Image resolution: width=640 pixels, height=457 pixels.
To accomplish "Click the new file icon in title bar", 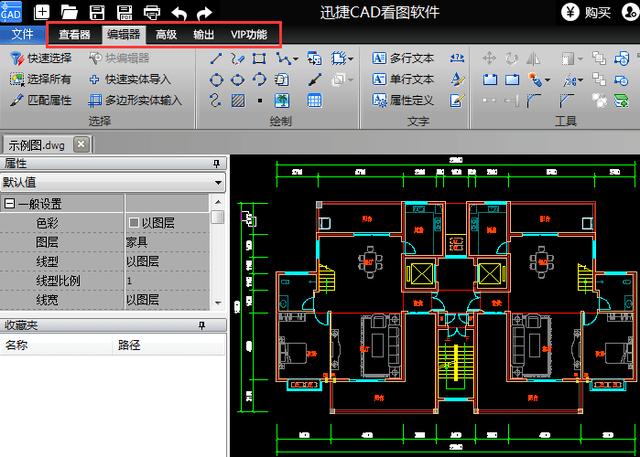I will (43, 12).
